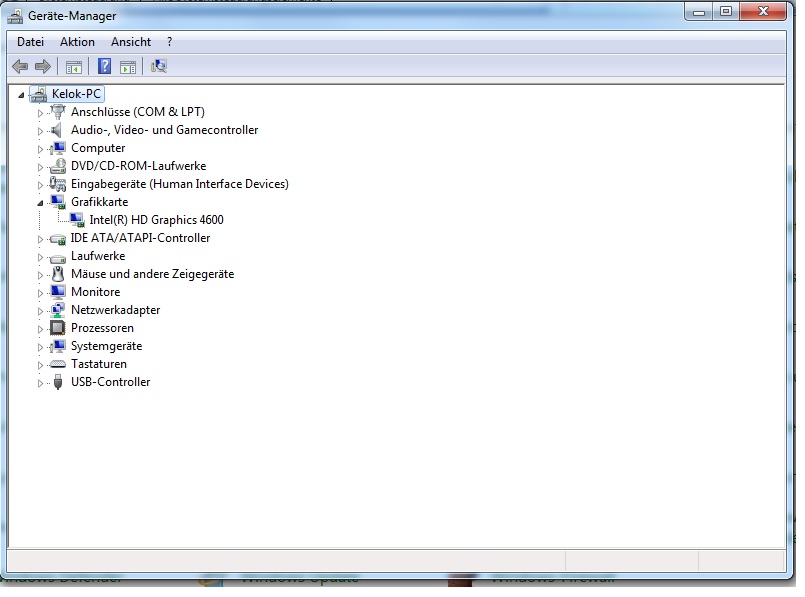Click the Systemgeräte icon
This screenshot has height=597, width=805.
coord(58,346)
